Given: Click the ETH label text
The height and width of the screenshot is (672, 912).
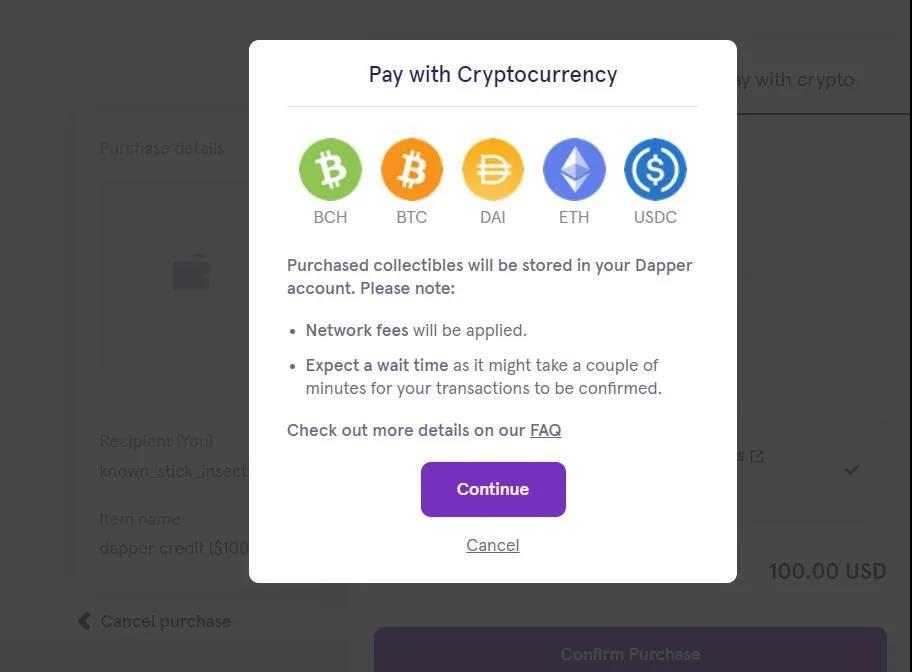Looking at the screenshot, I should pyautogui.click(x=574, y=217).
